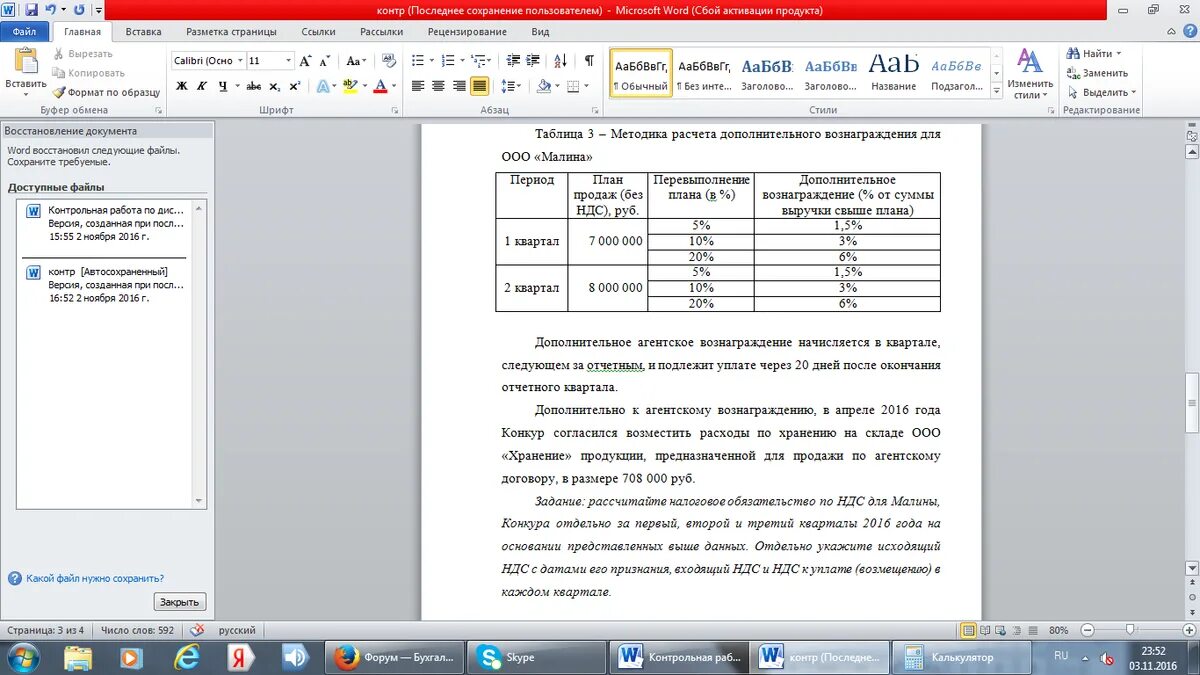Switch to the Вставка tab
Screen dimensions: 1200x675
(x=144, y=32)
